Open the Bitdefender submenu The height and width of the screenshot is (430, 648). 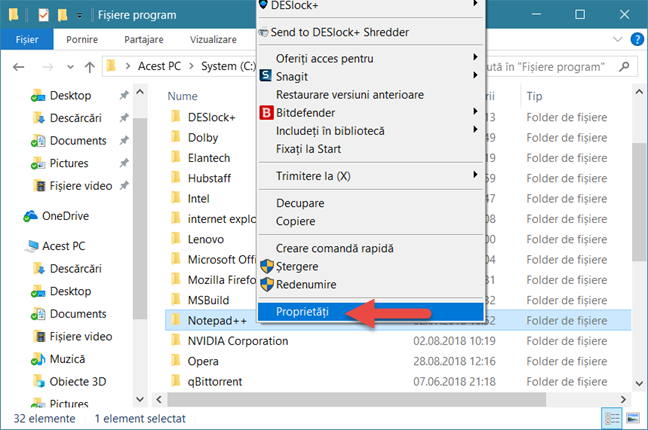pyautogui.click(x=371, y=112)
